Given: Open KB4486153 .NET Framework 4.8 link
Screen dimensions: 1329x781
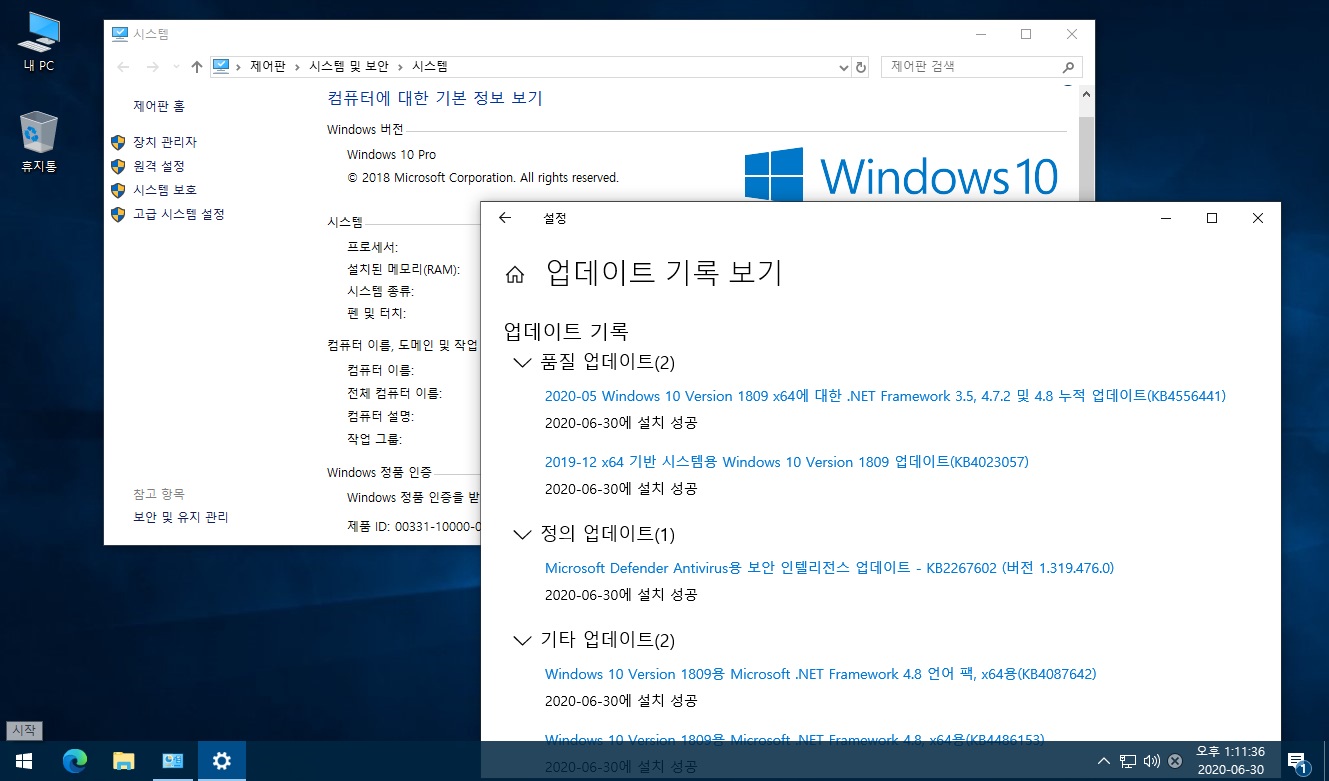Looking at the screenshot, I should click(x=794, y=740).
